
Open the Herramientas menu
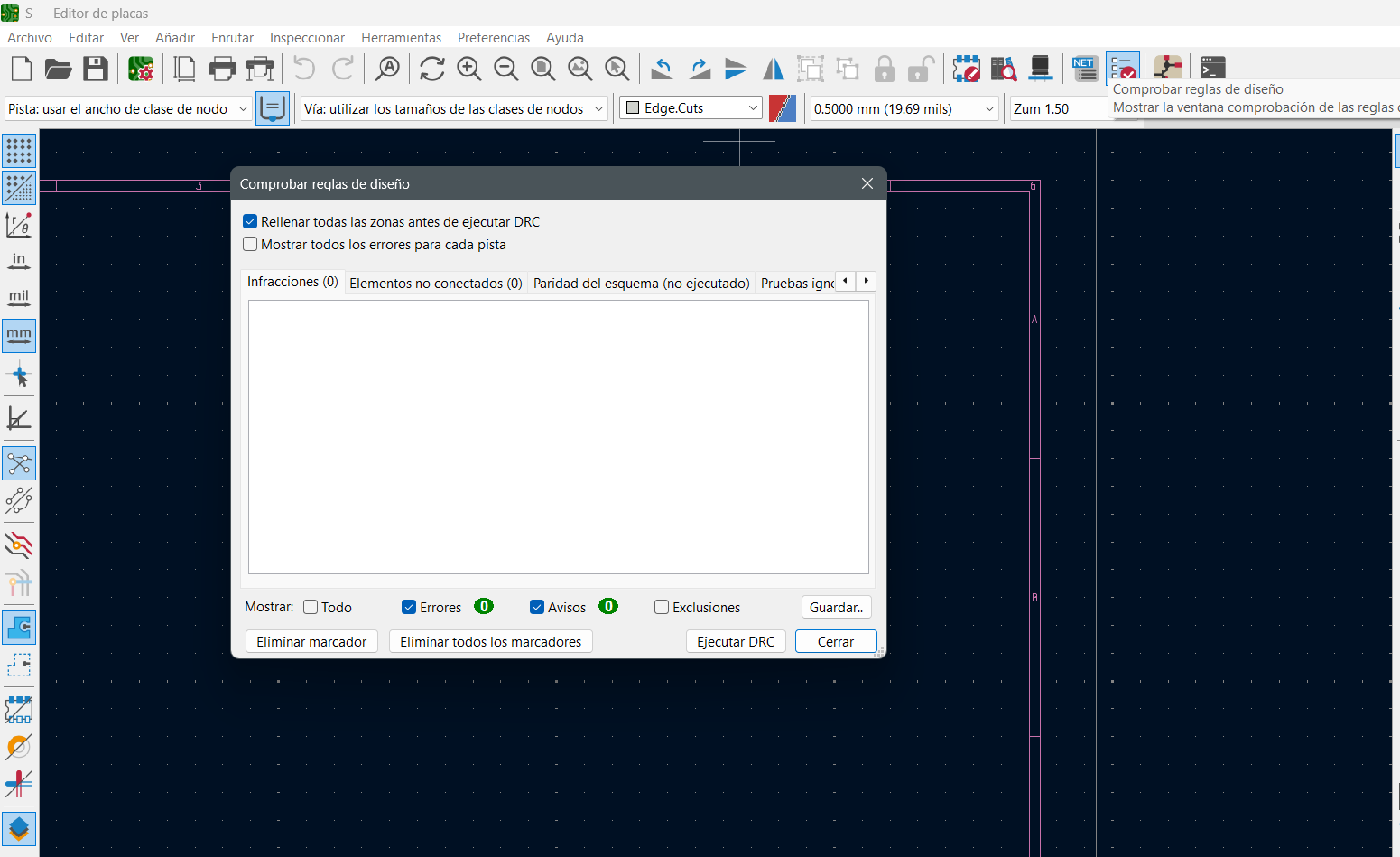point(402,37)
